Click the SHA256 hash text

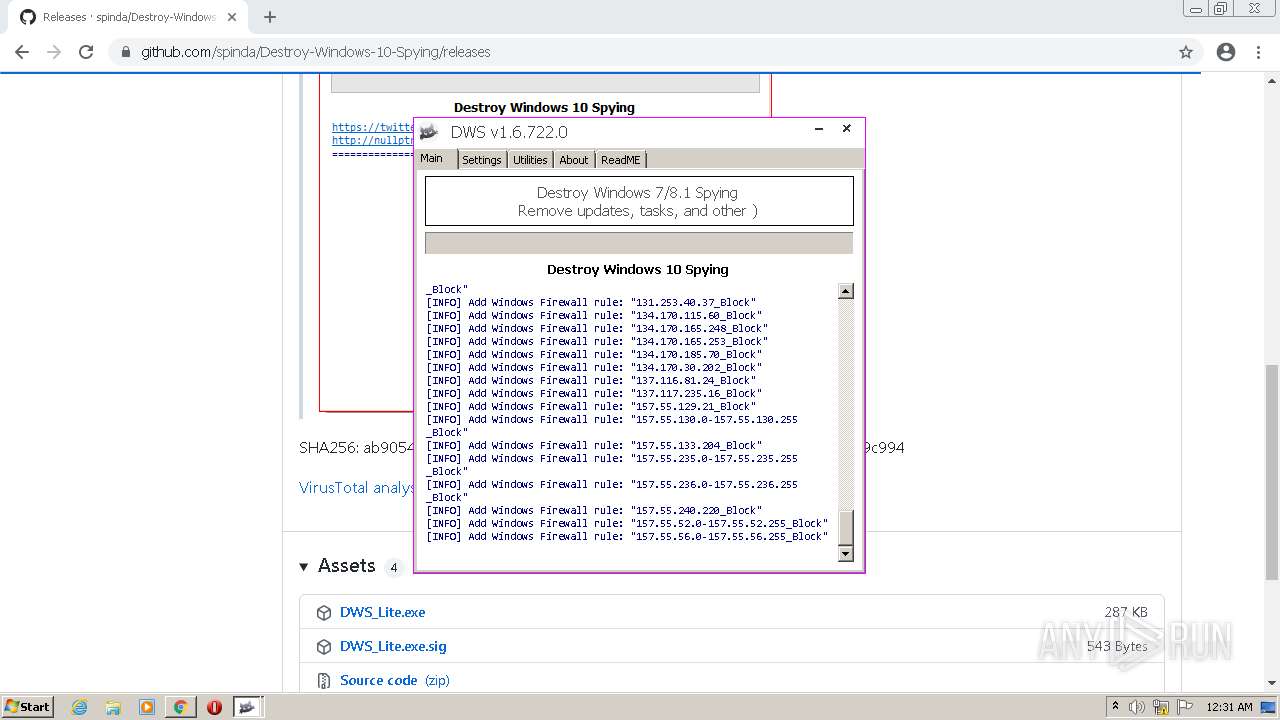point(356,447)
